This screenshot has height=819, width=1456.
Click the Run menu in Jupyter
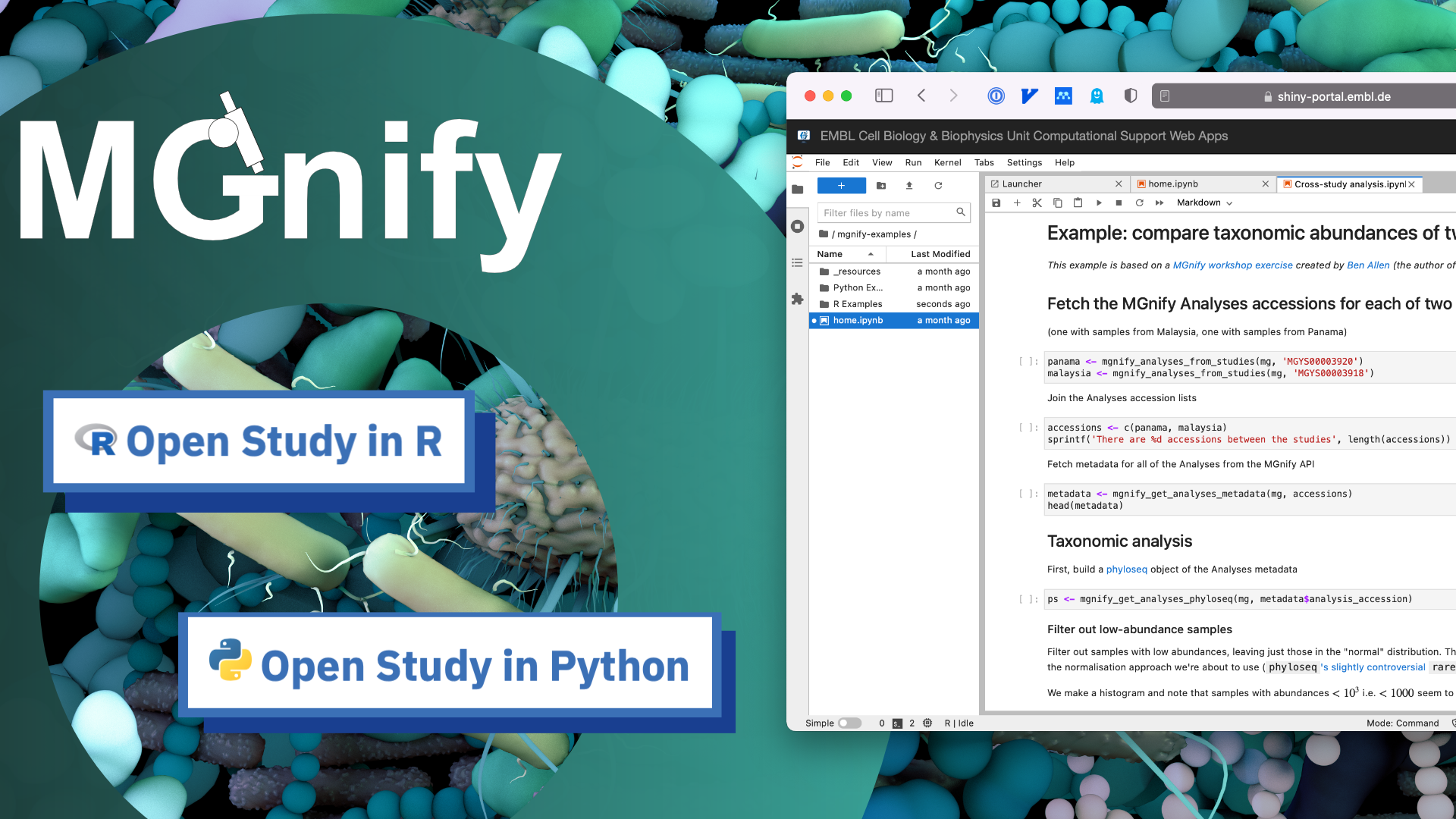pos(913,162)
